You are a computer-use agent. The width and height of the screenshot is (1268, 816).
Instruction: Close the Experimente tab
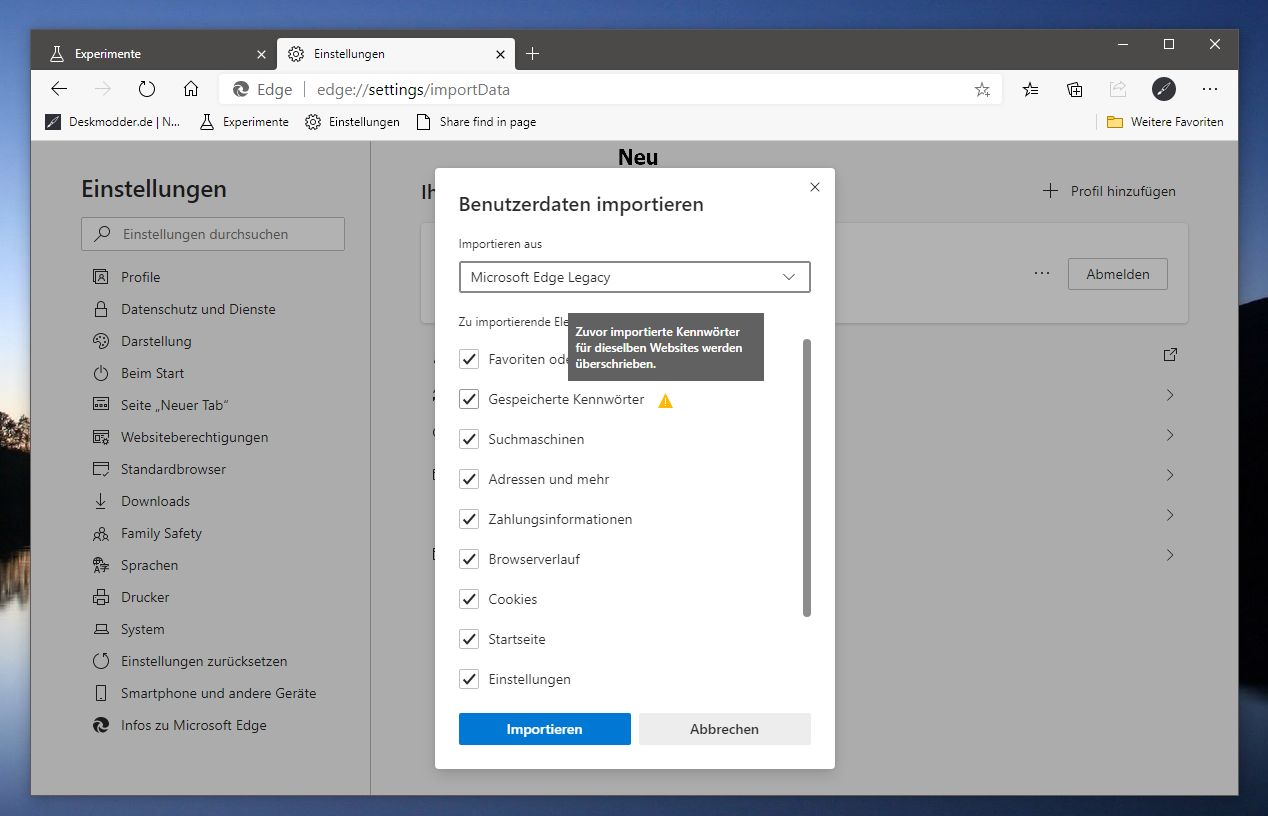pyautogui.click(x=262, y=54)
